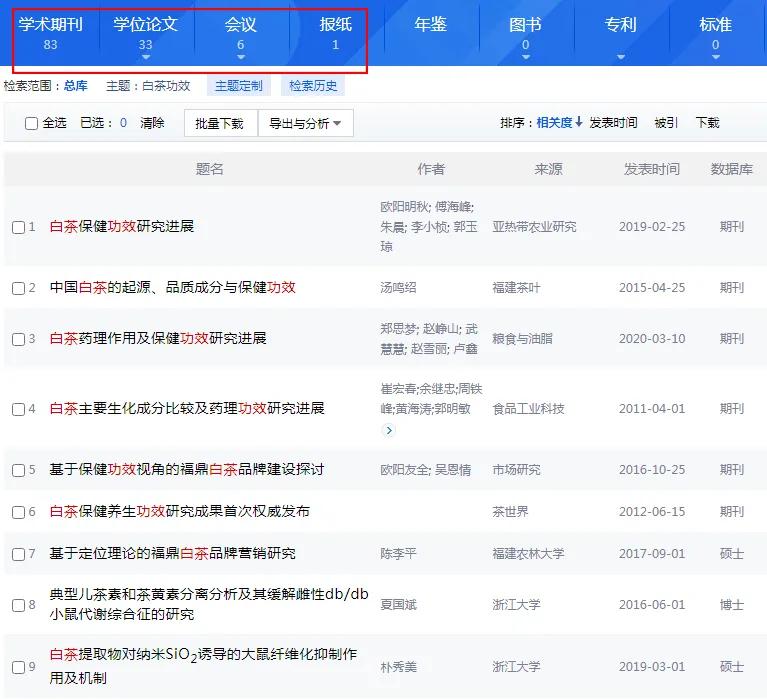Open article 白茶保健功效研究进展
Viewport: 767px width, 699px height.
[122, 226]
